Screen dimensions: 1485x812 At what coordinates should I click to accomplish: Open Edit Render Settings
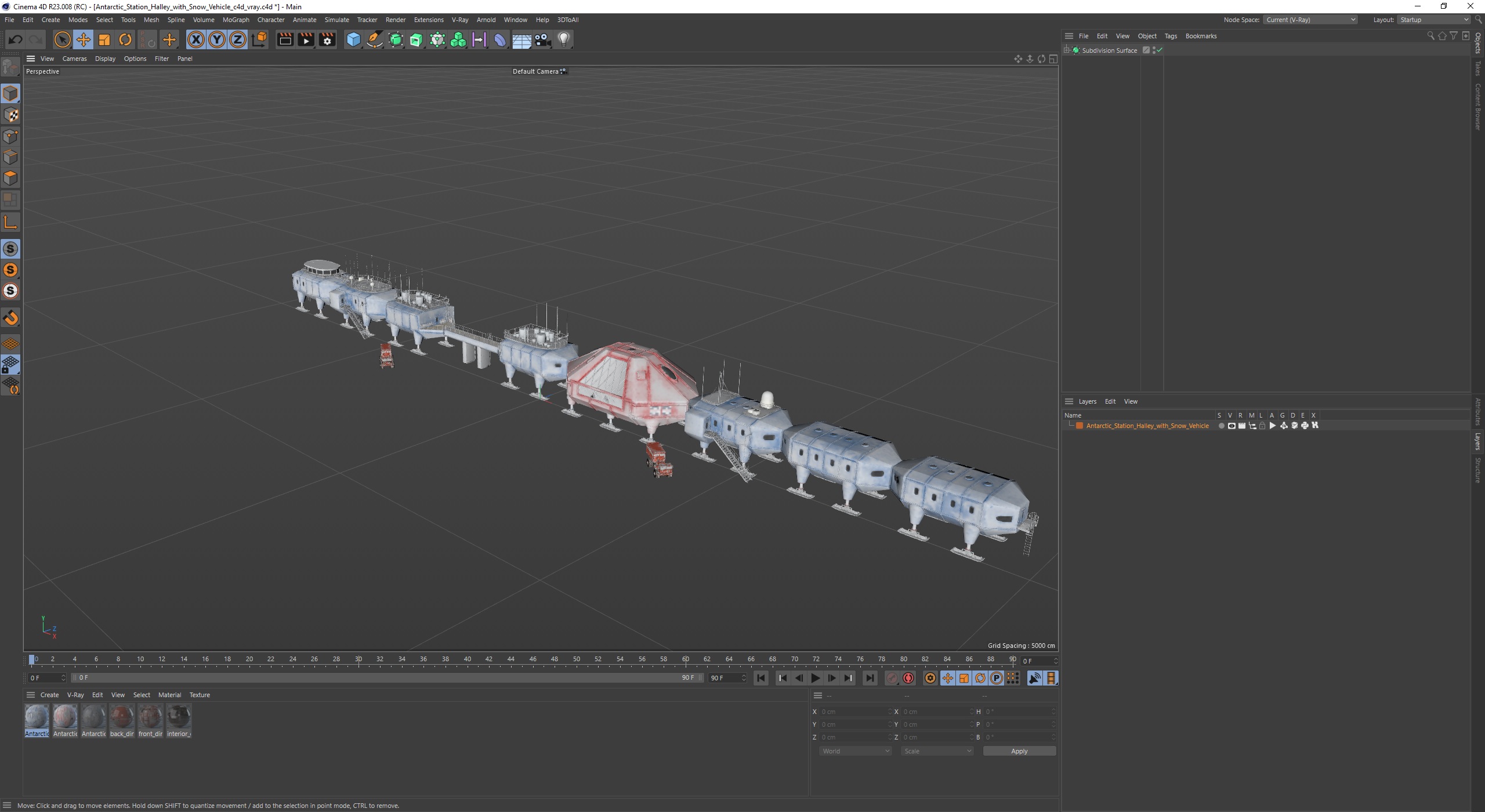[x=327, y=39]
